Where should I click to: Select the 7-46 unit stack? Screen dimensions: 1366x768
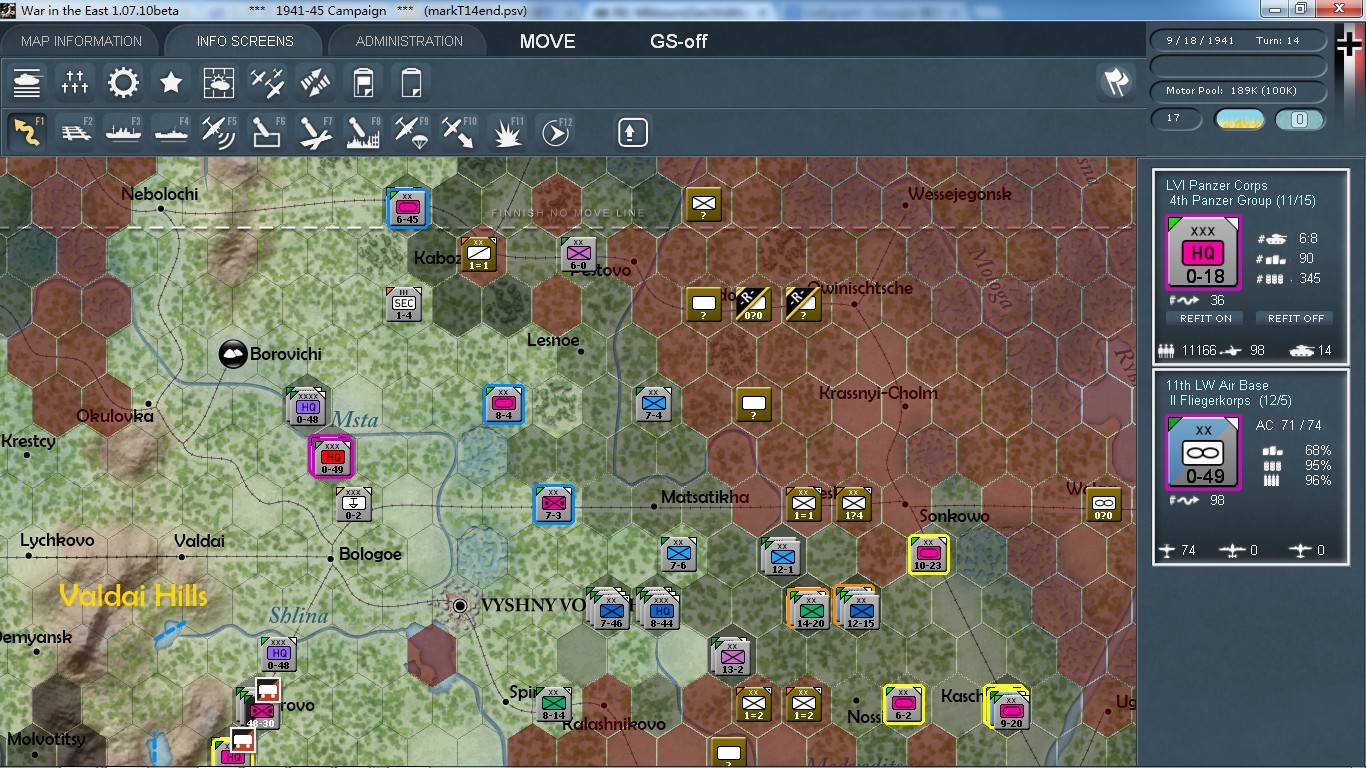tap(609, 609)
